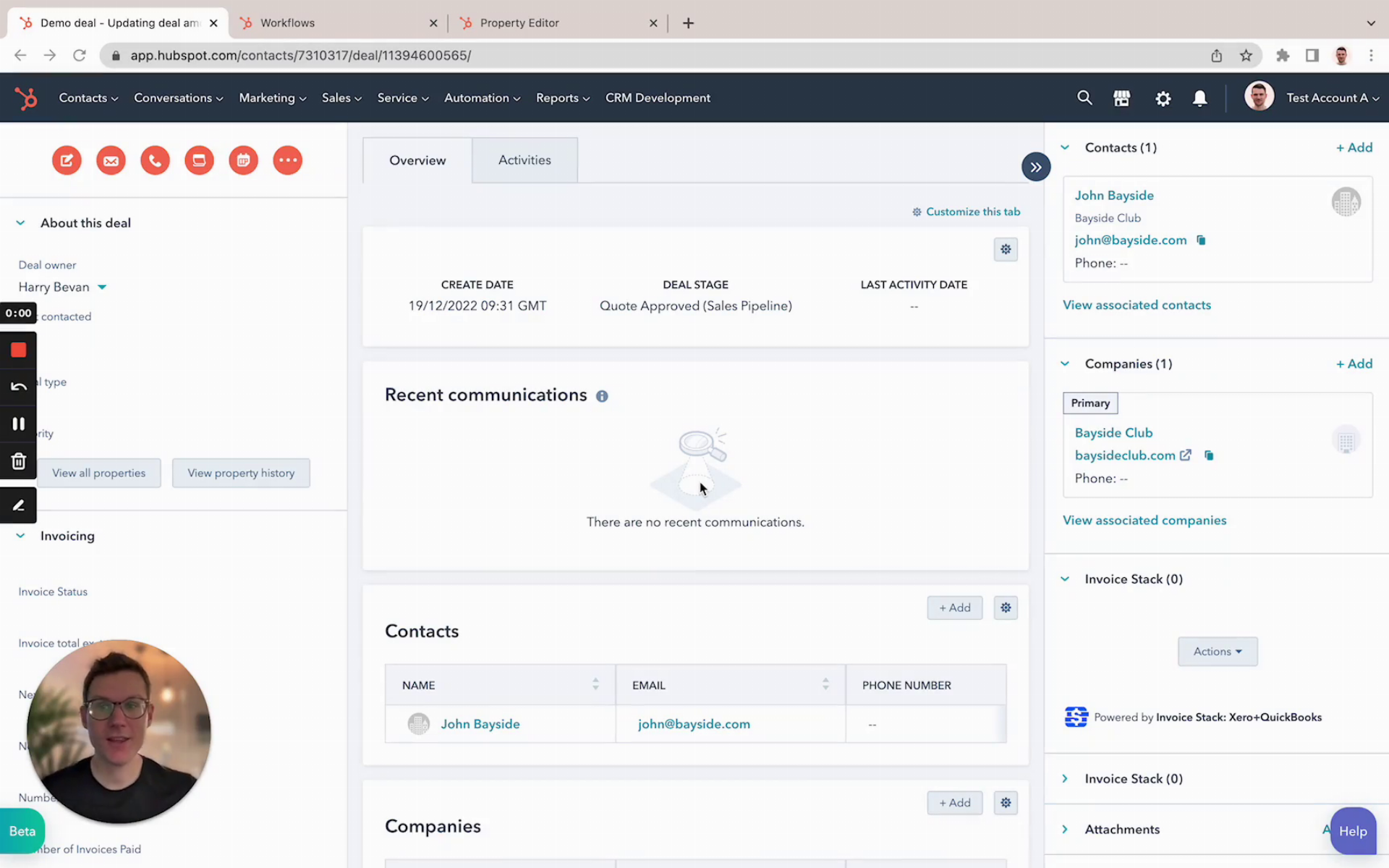The image size is (1389, 868).
Task: Open settings gear in navigation bar
Action: pos(1163,98)
